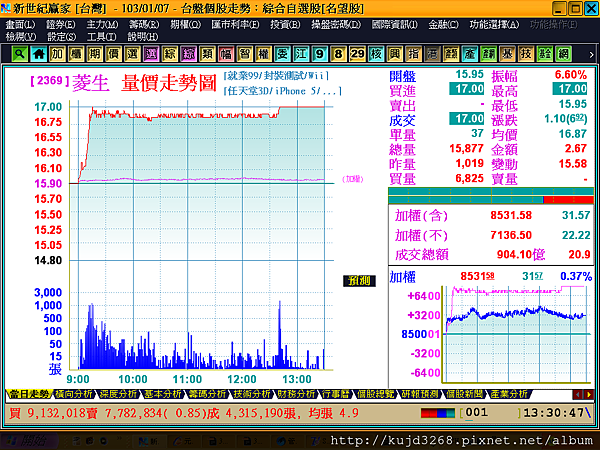The image size is (600, 450).
Task: Switch to the 研報預測 tab
Action: click(x=420, y=394)
